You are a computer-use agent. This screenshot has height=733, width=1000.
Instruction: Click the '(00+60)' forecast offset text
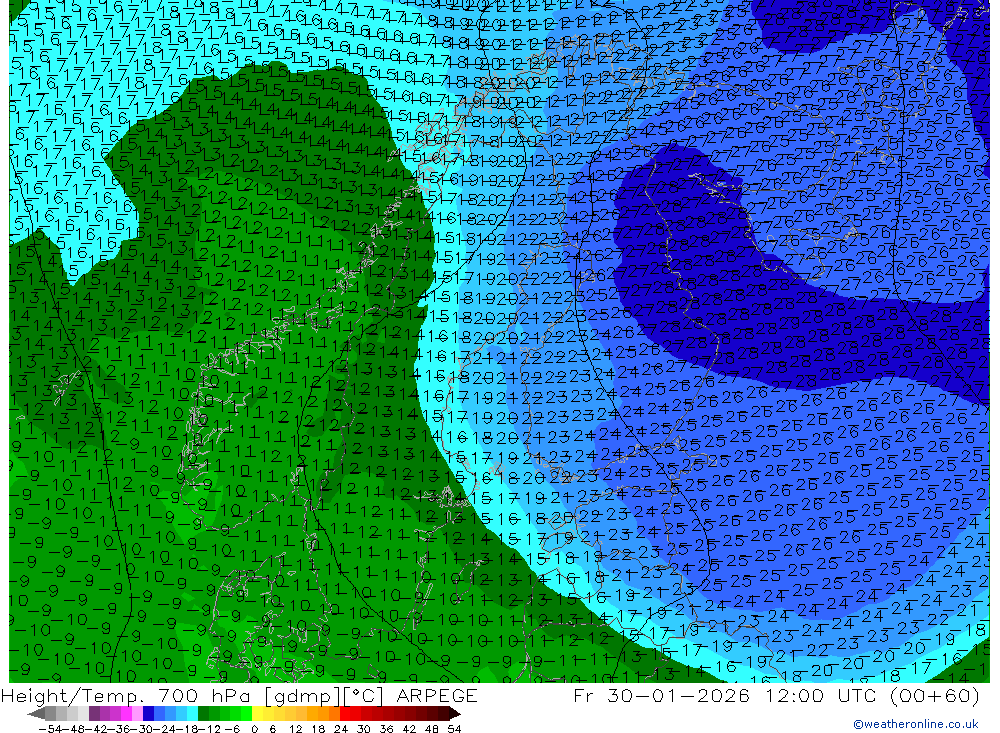(935, 696)
